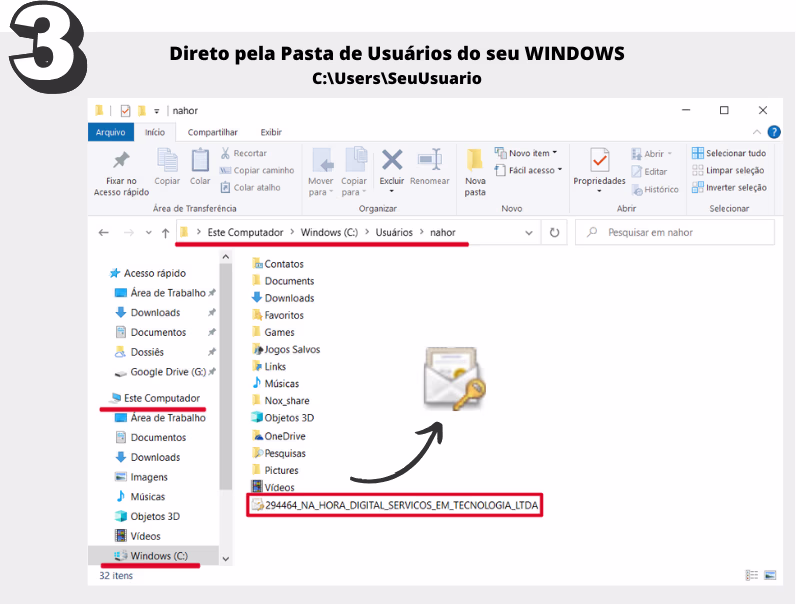Select Dossiês in navigation pane

tap(139, 352)
